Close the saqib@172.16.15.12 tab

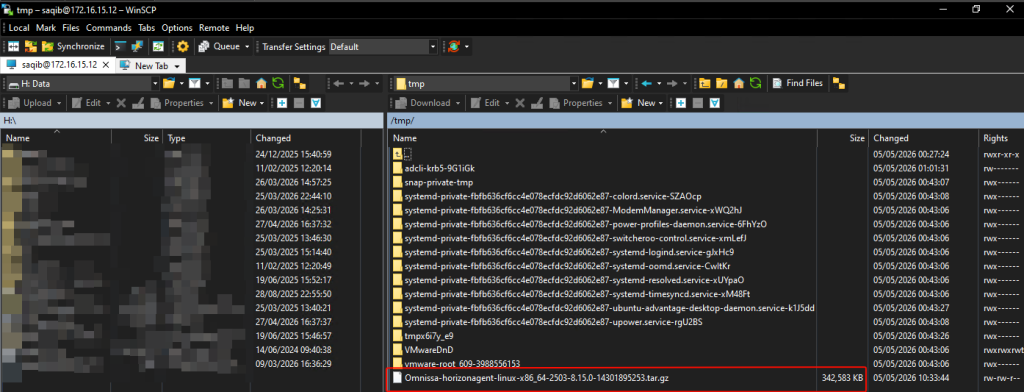106,65
